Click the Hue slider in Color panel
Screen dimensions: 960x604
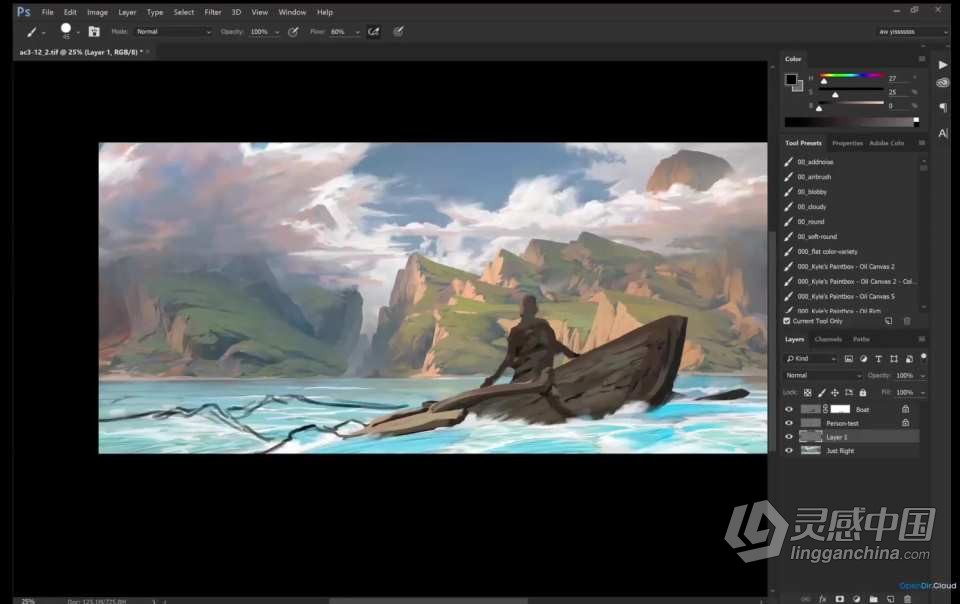click(851, 77)
